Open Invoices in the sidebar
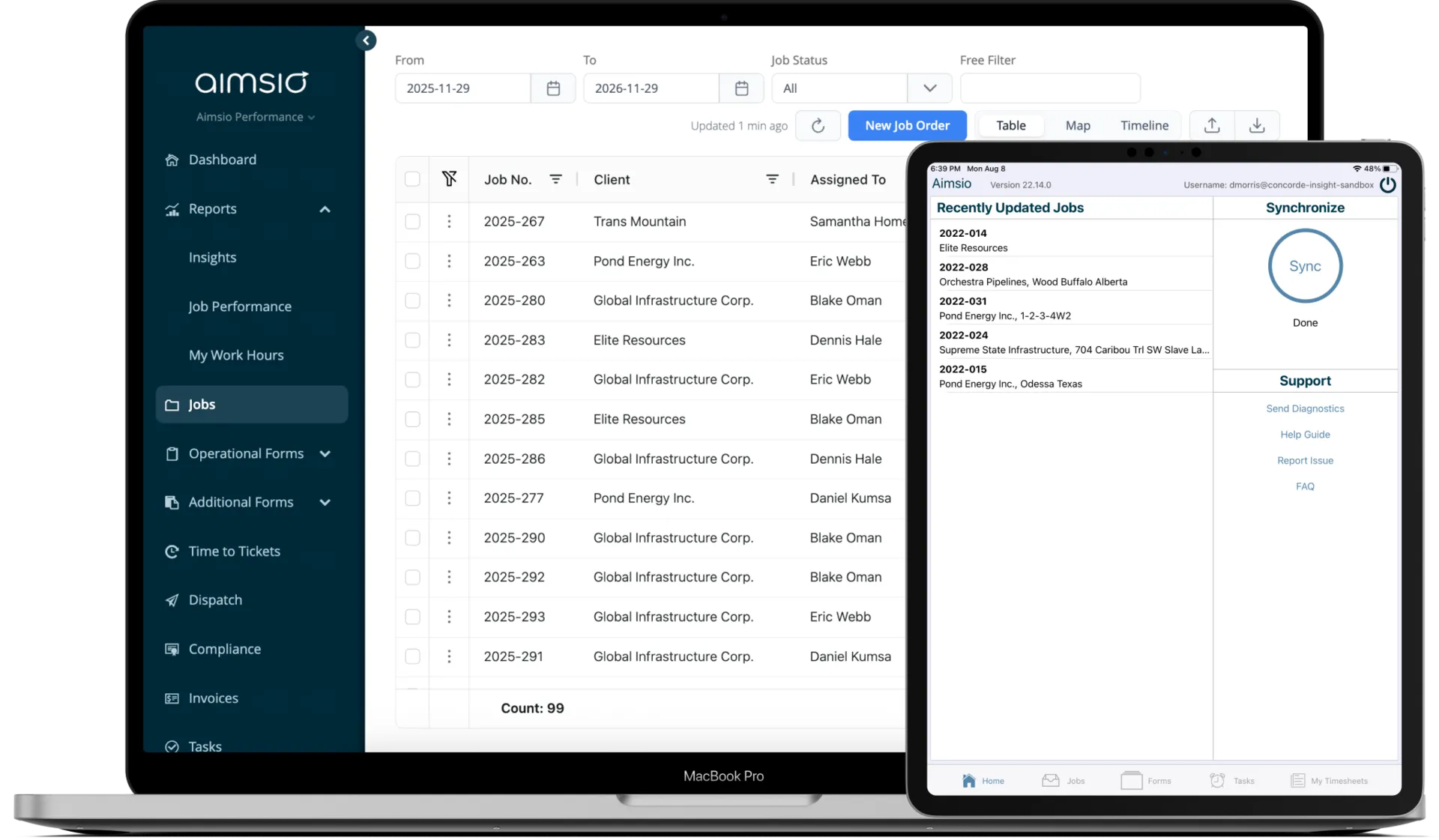The height and width of the screenshot is (840, 1439). 213,698
